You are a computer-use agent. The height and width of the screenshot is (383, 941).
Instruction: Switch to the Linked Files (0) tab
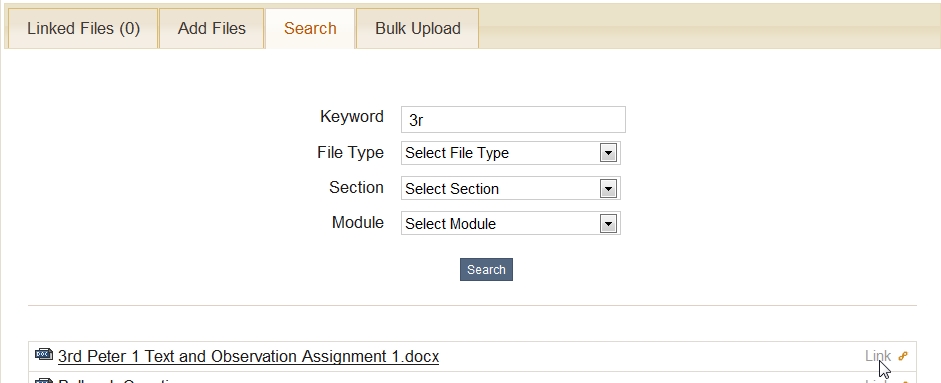tap(83, 28)
